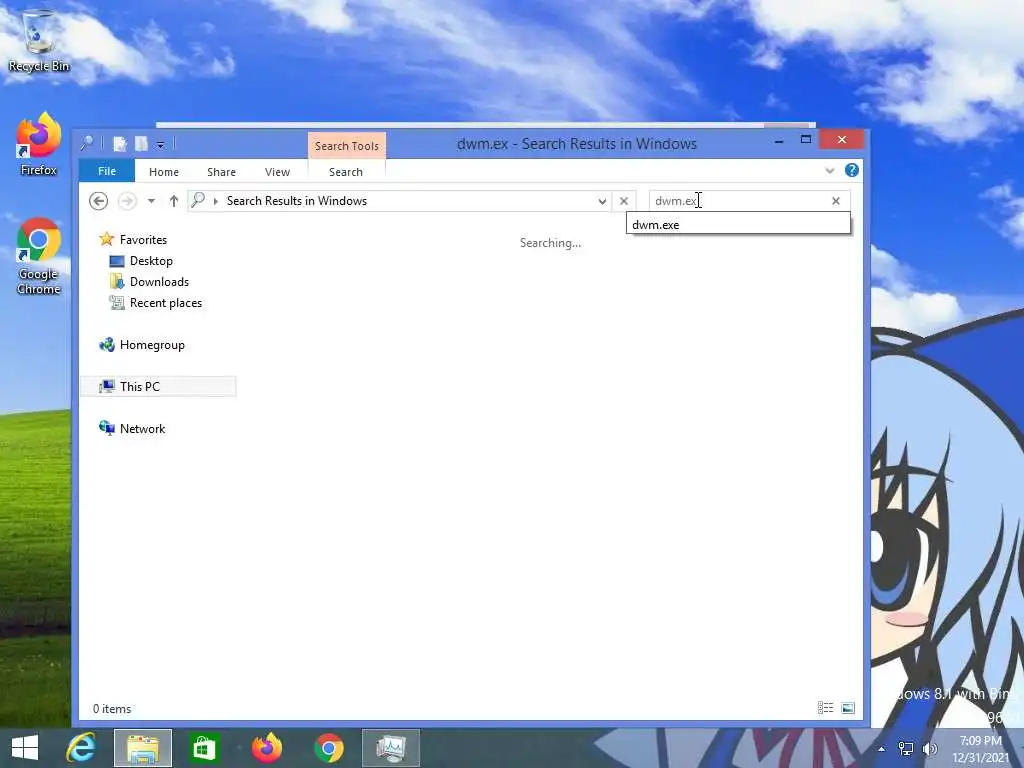Open the File menu
Image resolution: width=1024 pixels, height=768 pixels.
click(x=106, y=171)
